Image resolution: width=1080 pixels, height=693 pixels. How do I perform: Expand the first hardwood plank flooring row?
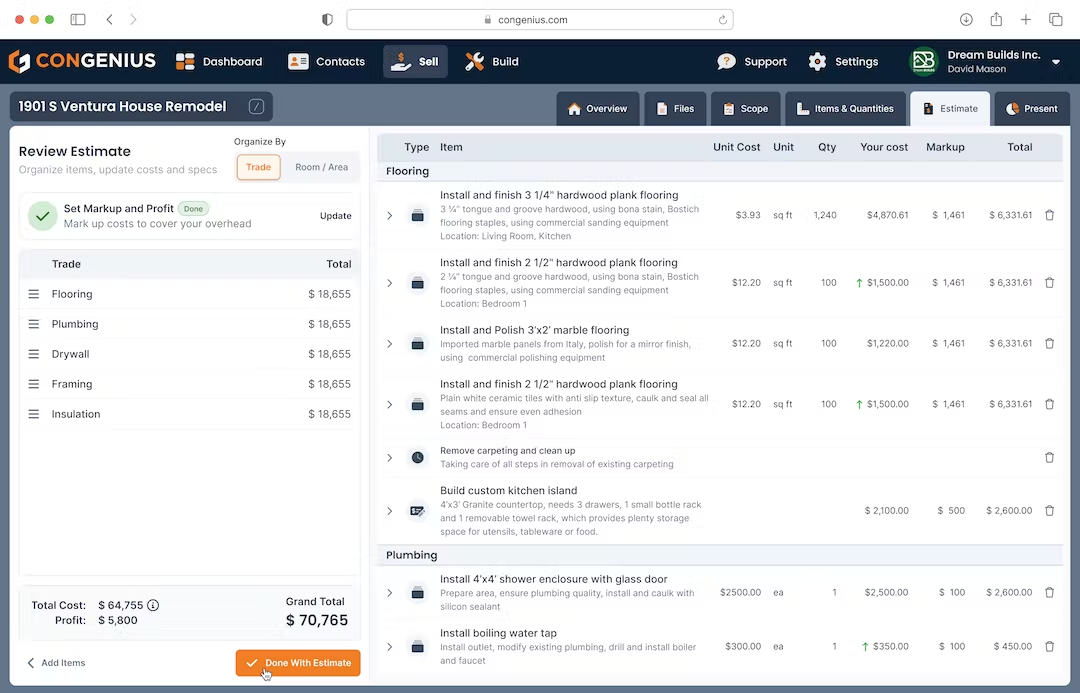pos(389,215)
